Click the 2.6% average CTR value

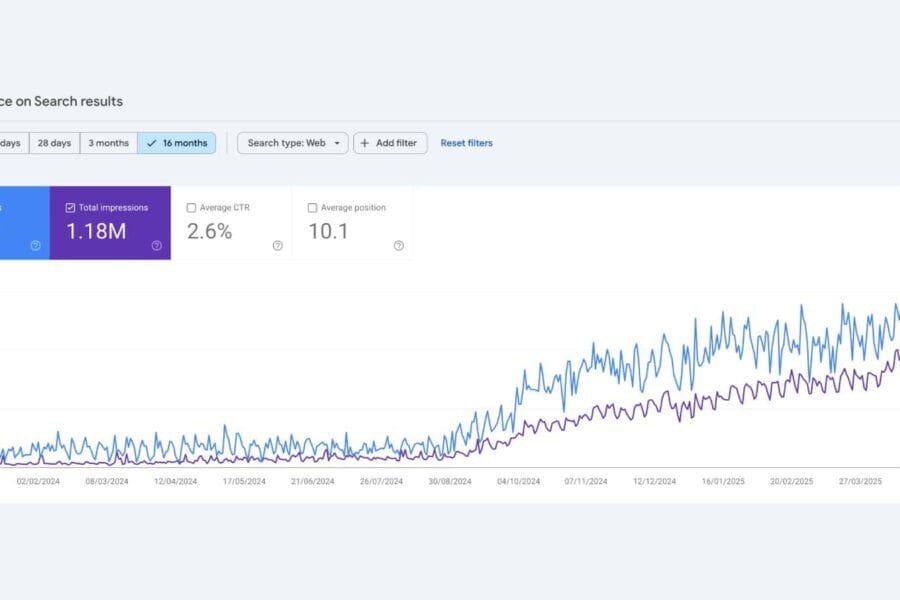(209, 232)
